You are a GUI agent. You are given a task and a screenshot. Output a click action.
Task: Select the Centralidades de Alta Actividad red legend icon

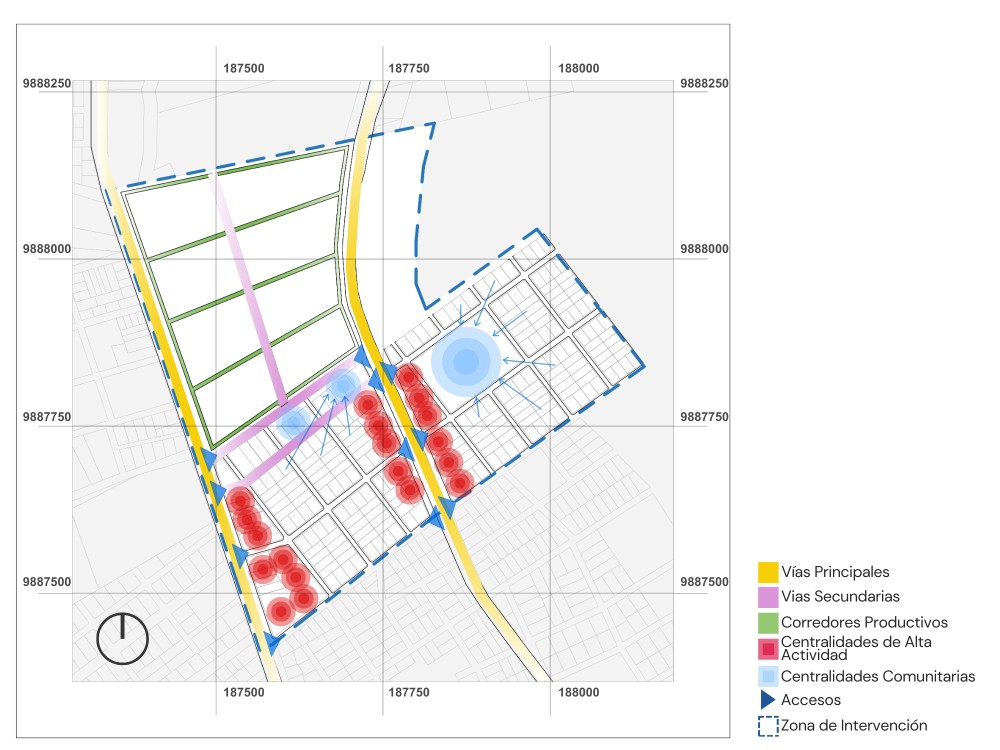[768, 648]
